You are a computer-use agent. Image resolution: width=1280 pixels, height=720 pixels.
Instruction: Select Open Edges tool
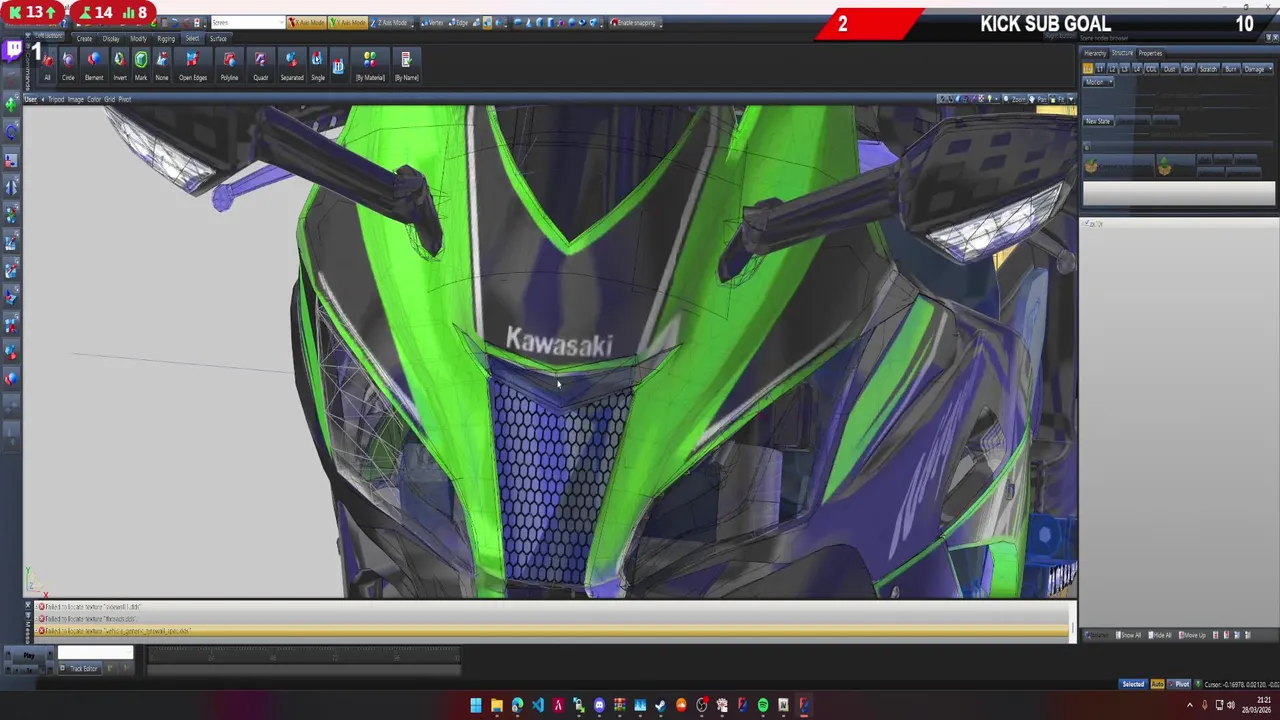click(193, 66)
